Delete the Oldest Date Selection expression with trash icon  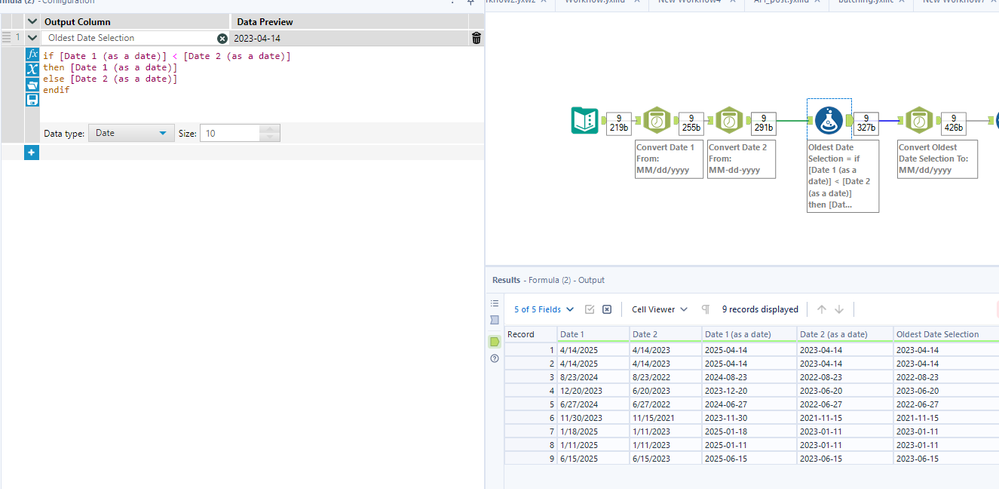point(476,38)
